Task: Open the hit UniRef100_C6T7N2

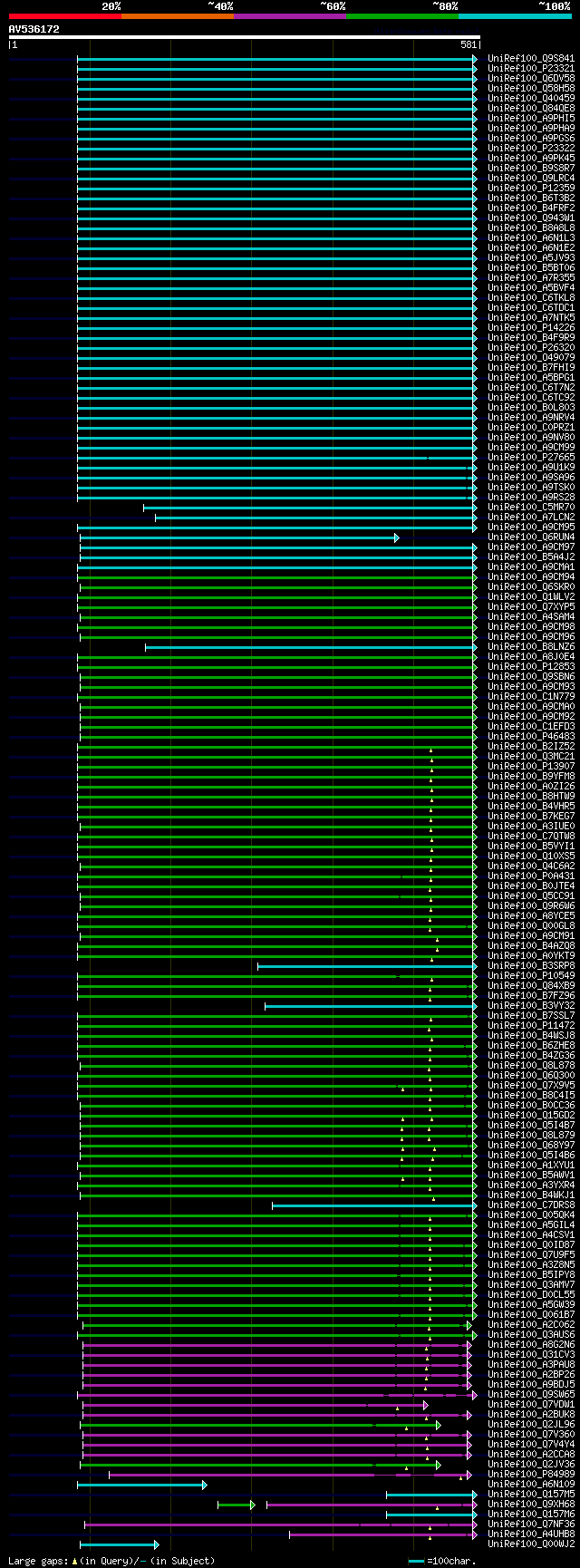Action: click(531, 387)
